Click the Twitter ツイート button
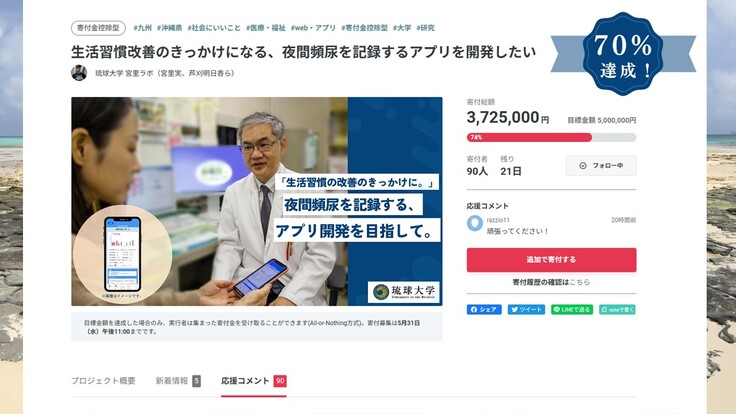Screen dimensions: 736x414 tap(526, 309)
